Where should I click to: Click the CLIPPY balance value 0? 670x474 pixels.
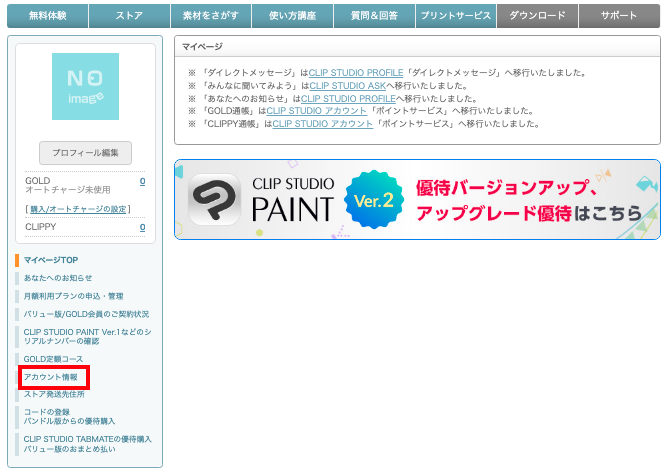pos(142,227)
